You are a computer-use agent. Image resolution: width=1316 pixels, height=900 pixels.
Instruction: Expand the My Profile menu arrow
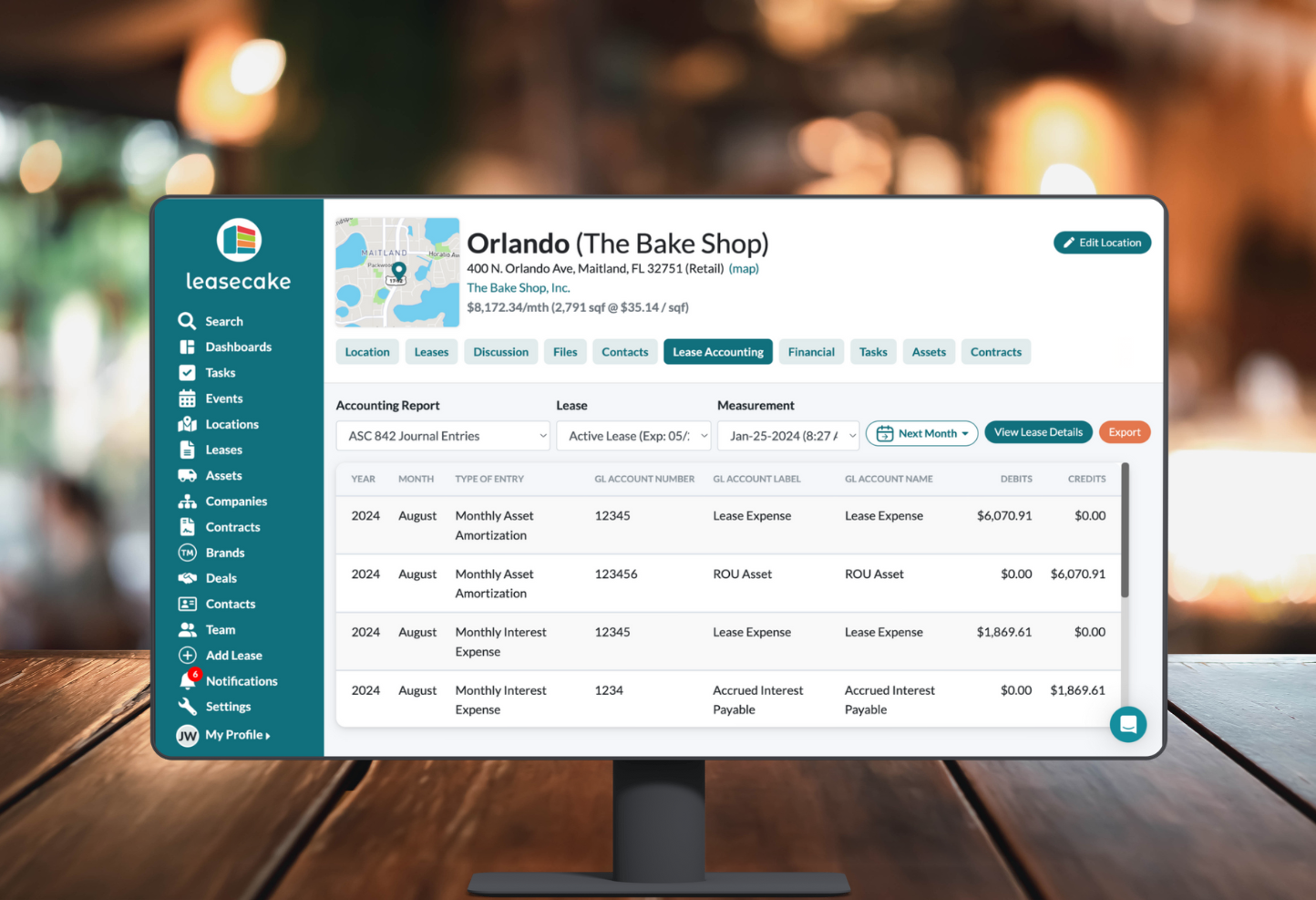point(267,736)
